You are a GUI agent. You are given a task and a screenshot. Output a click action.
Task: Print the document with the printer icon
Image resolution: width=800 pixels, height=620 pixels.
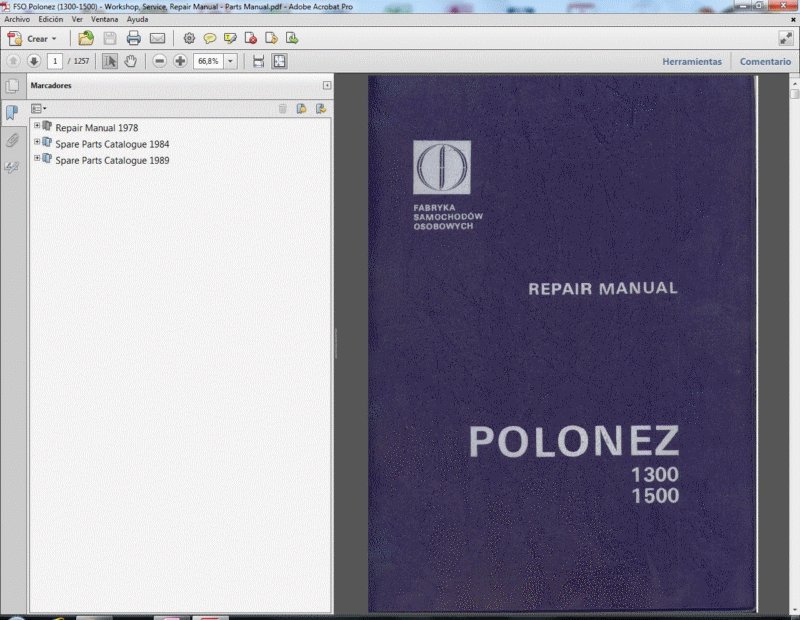click(134, 38)
